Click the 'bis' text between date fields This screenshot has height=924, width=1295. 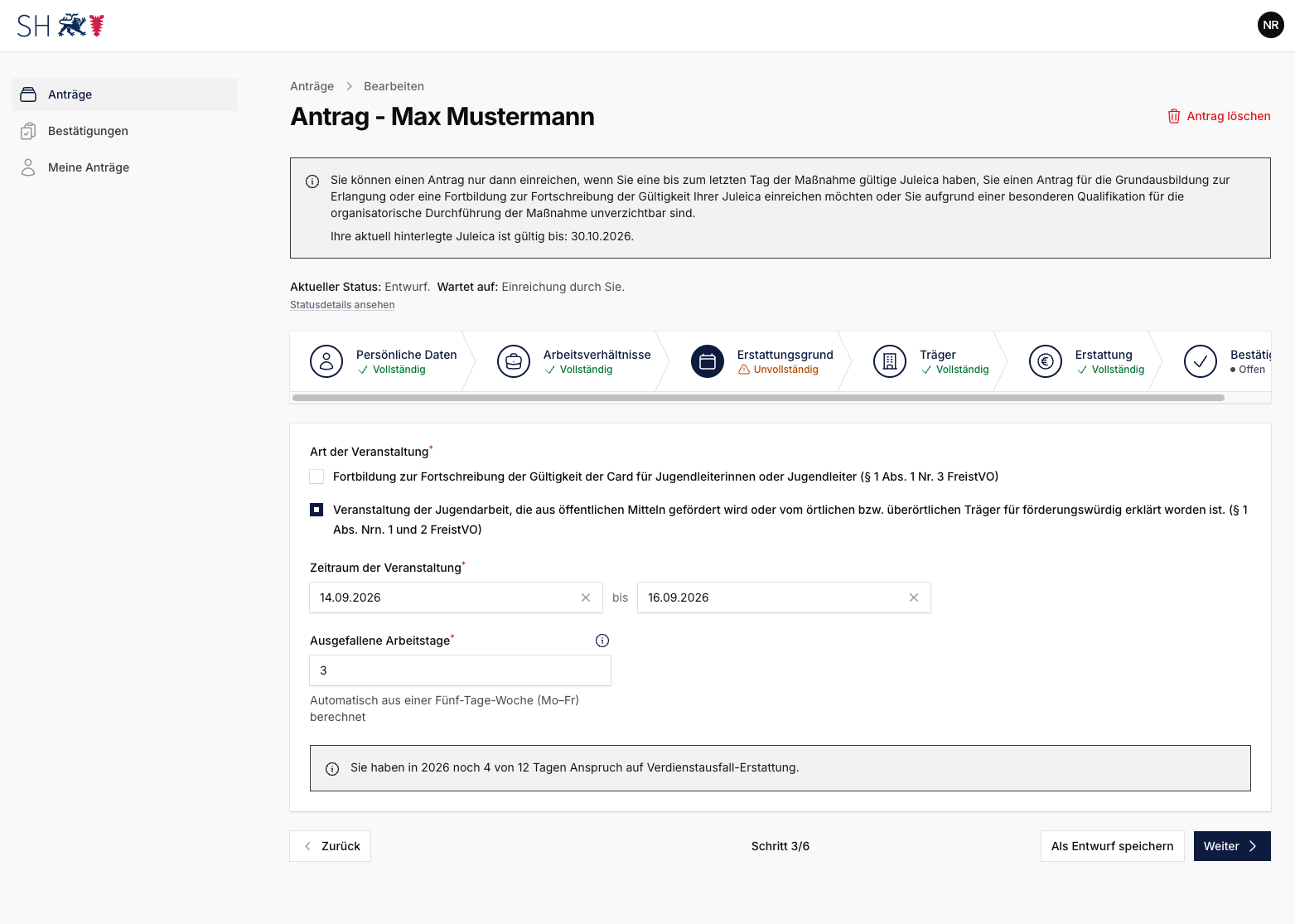click(x=620, y=597)
